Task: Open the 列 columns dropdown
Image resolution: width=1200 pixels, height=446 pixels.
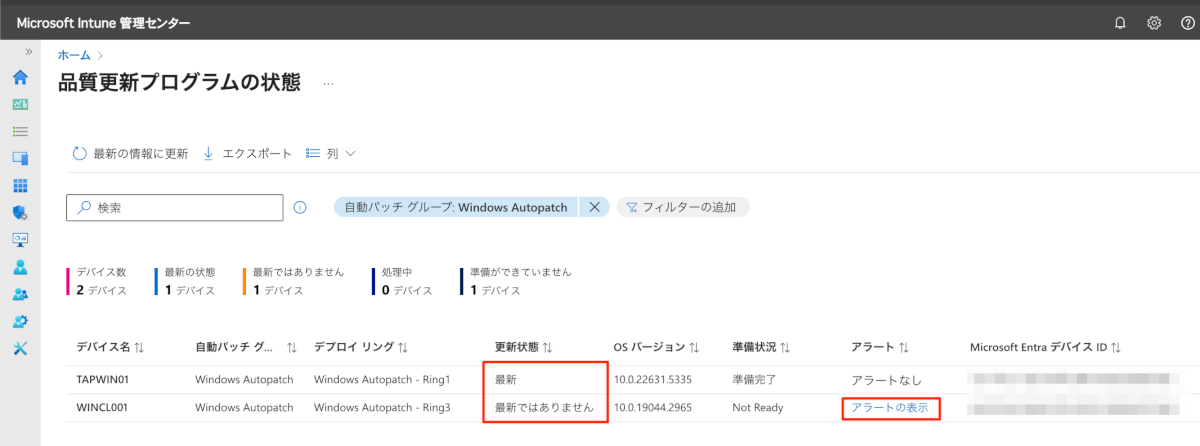Action: click(331, 153)
